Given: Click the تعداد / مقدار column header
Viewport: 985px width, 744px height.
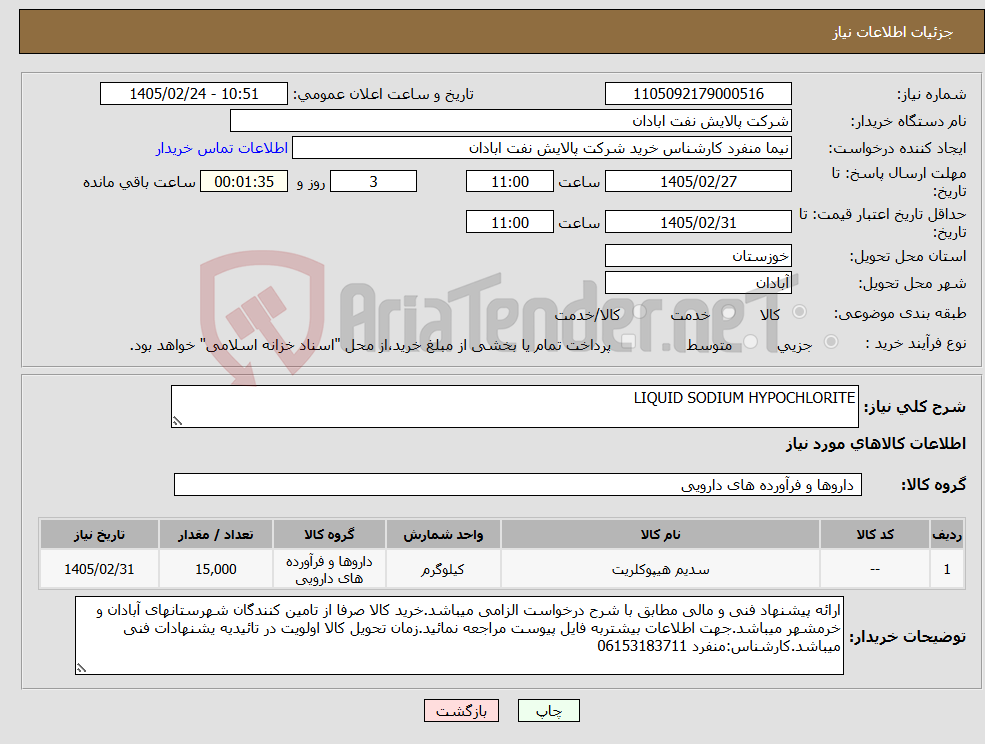Looking at the screenshot, I should pos(215,534).
